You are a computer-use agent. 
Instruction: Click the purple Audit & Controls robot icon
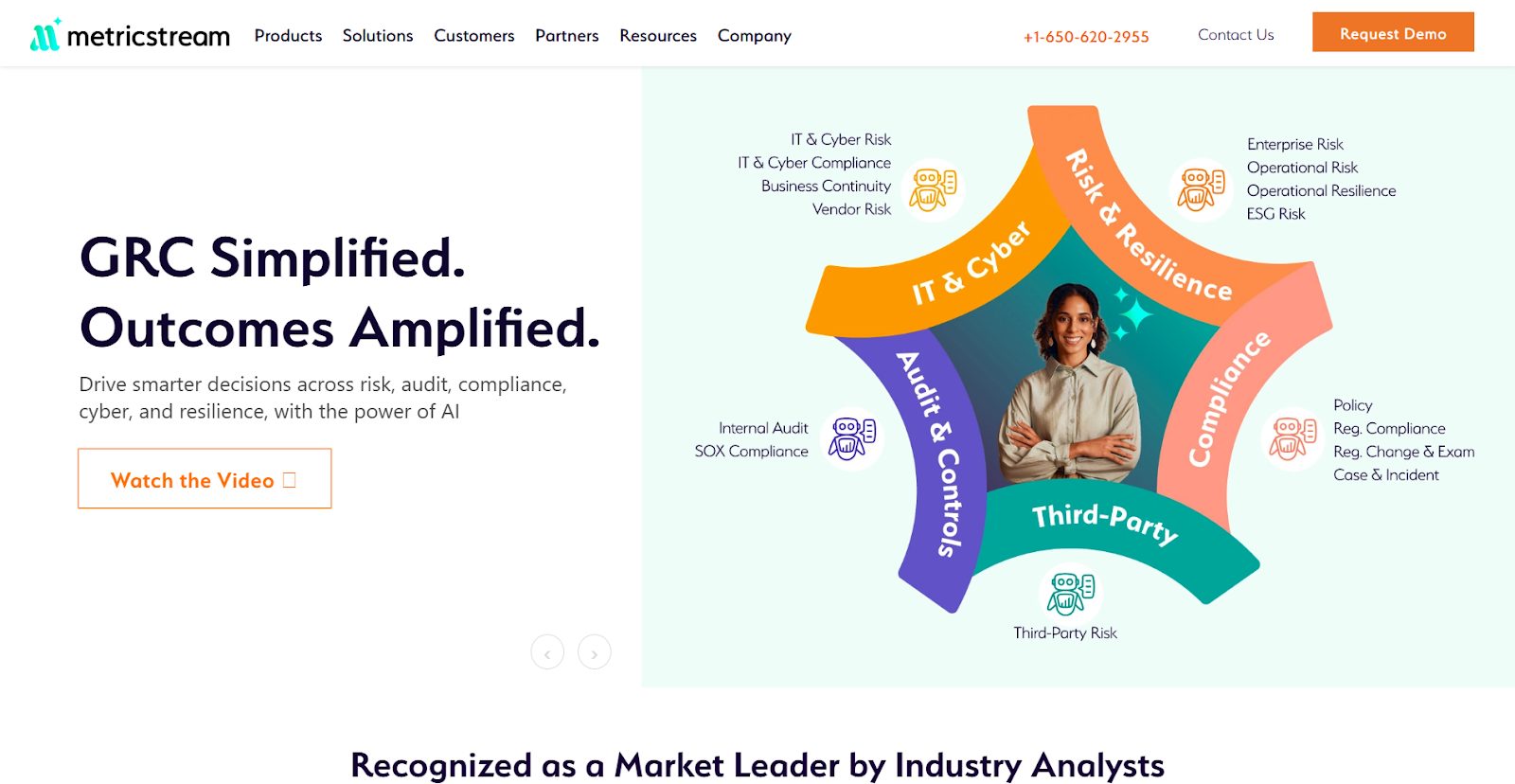click(852, 438)
